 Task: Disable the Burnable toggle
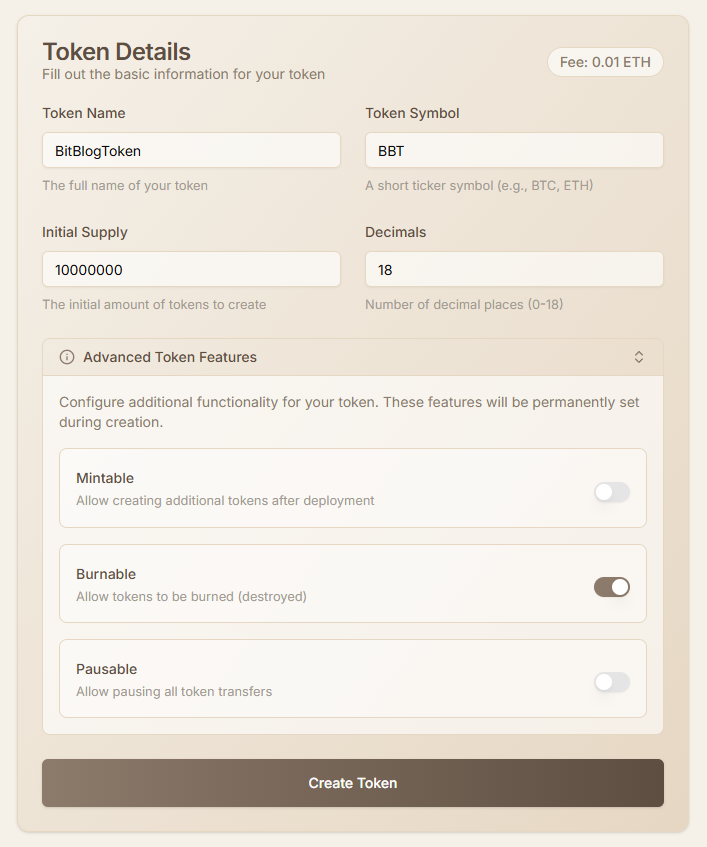pos(612,587)
